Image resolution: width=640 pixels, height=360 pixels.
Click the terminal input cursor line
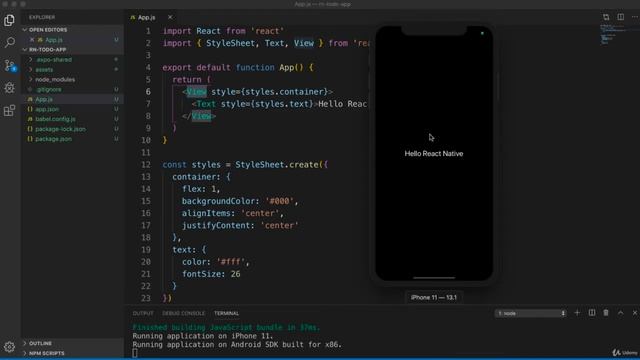tap(135, 353)
